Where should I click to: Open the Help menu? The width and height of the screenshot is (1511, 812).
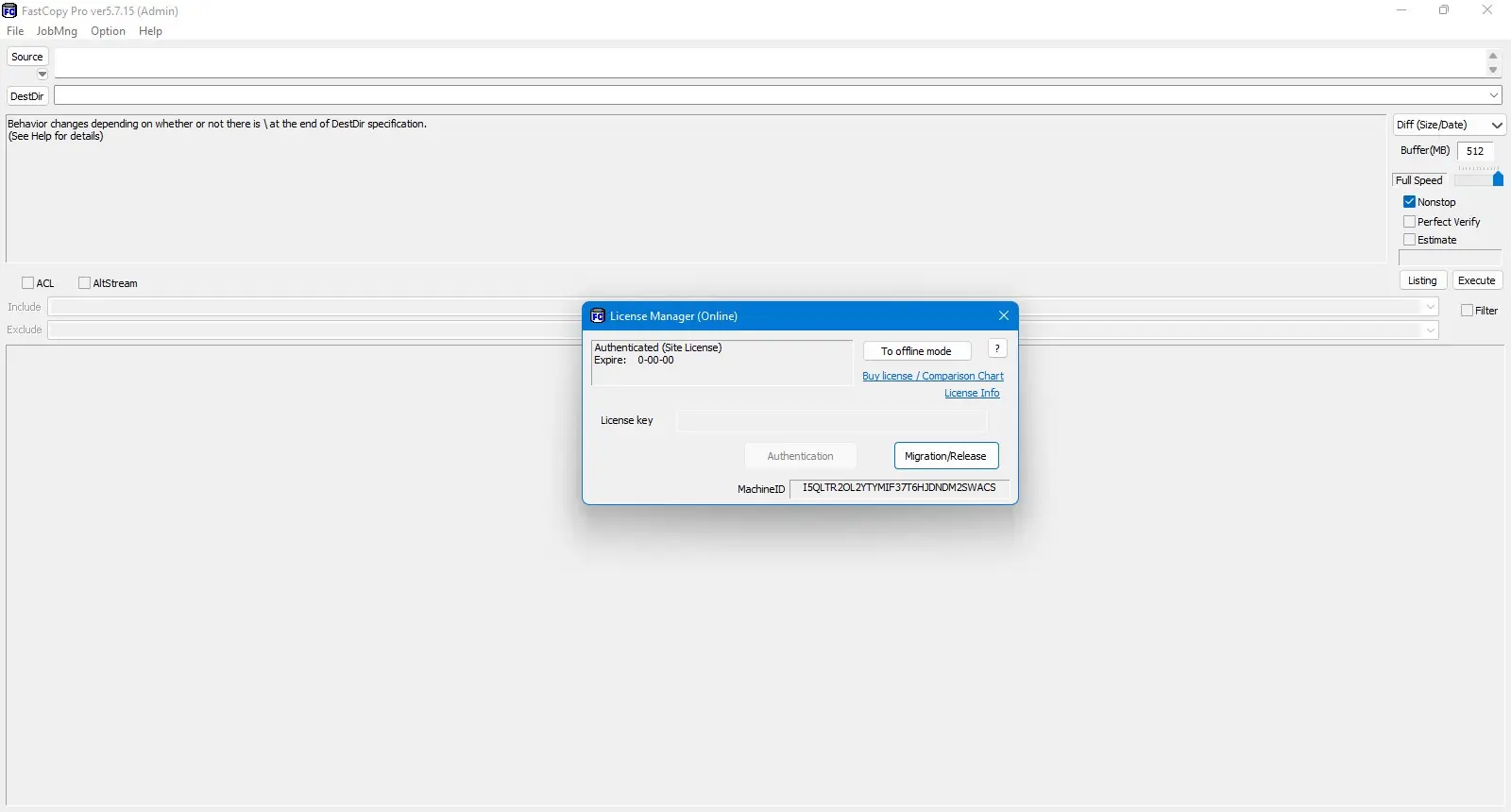click(x=150, y=31)
